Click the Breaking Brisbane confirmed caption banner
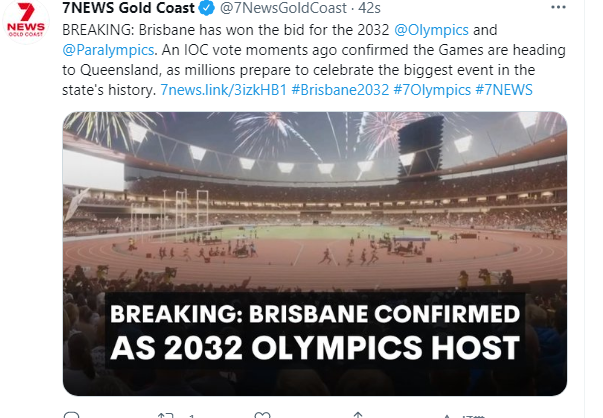This screenshot has width=603, height=418. point(315,331)
